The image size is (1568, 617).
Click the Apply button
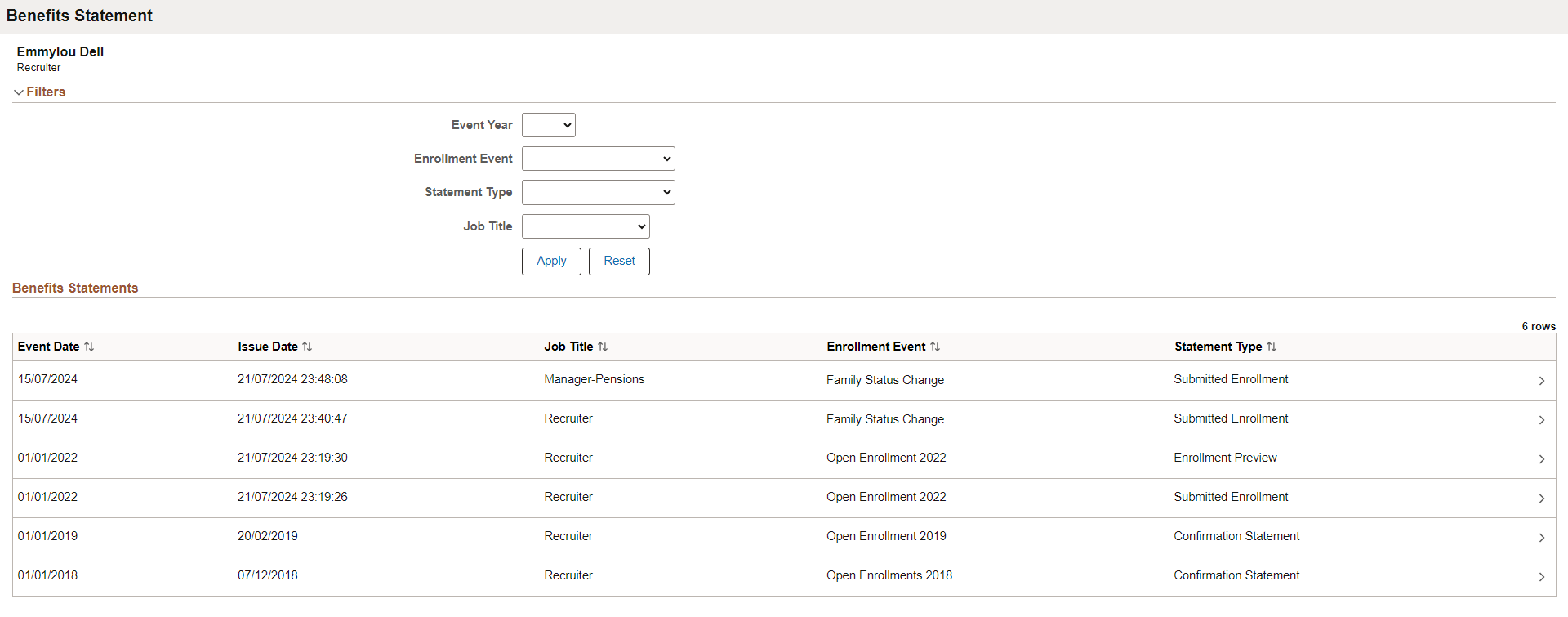(x=551, y=262)
